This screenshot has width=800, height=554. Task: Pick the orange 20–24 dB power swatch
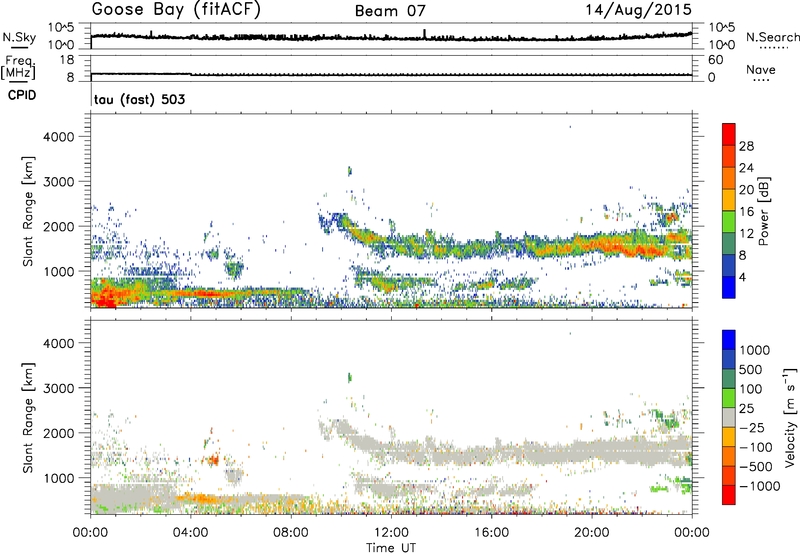729,178
